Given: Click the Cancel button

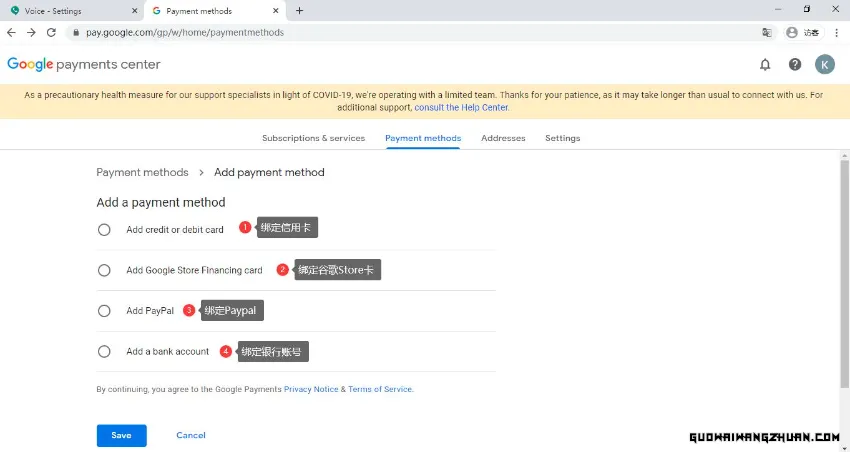Looking at the screenshot, I should pos(191,435).
